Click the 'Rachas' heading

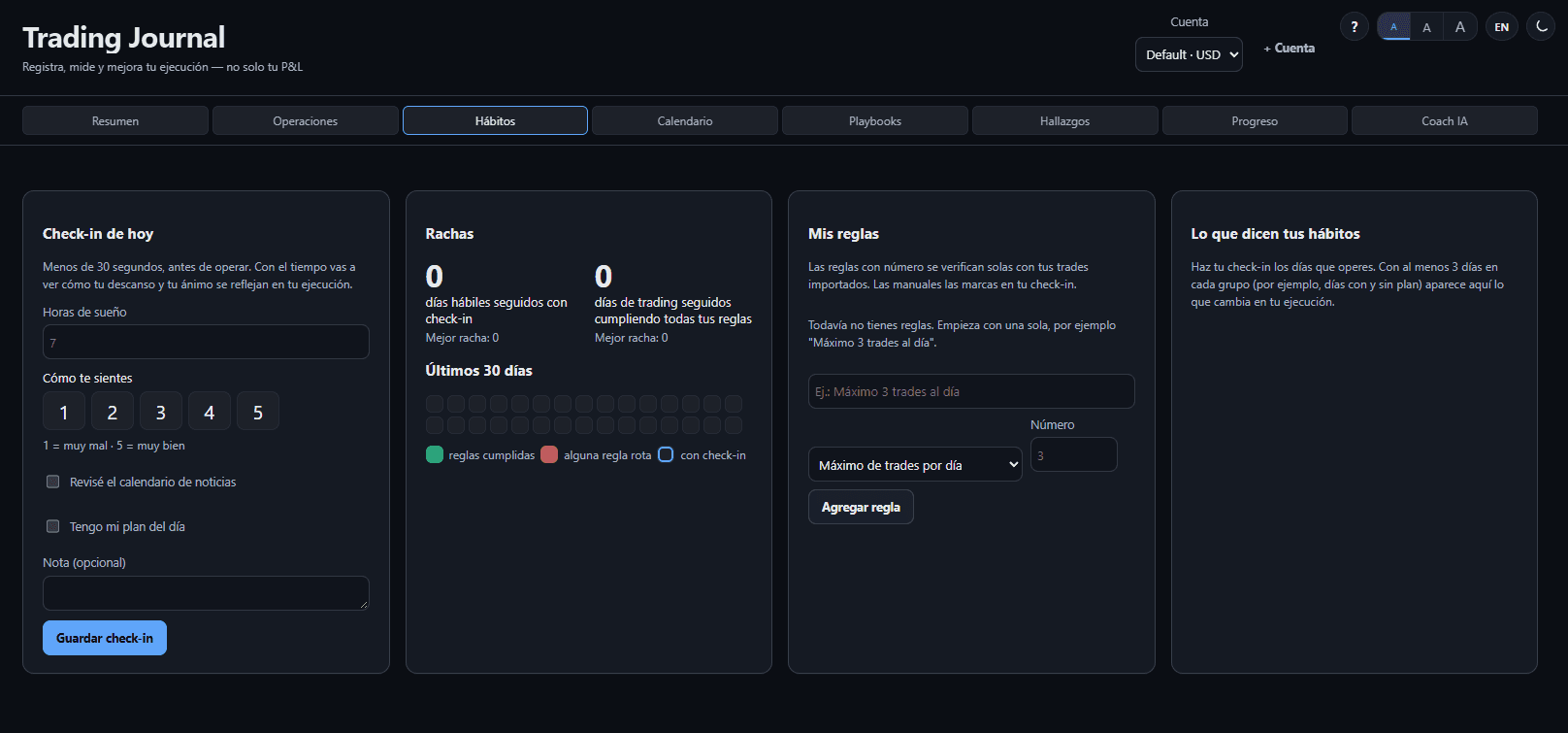point(450,233)
